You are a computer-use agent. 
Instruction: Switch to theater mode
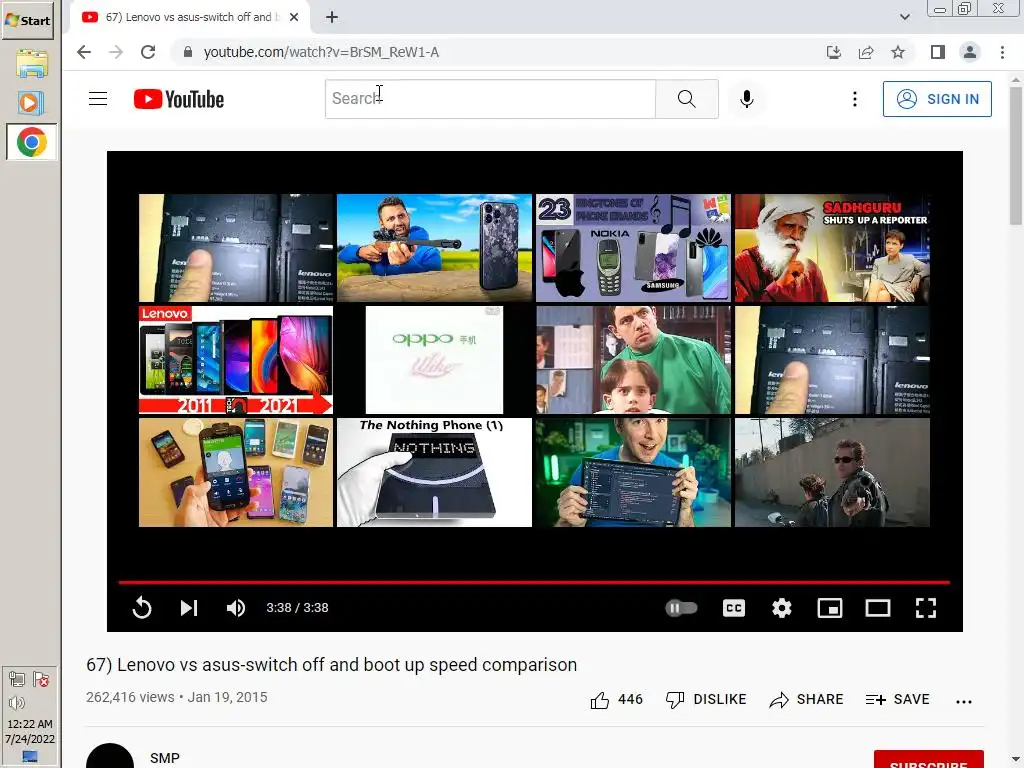pyautogui.click(x=878, y=608)
